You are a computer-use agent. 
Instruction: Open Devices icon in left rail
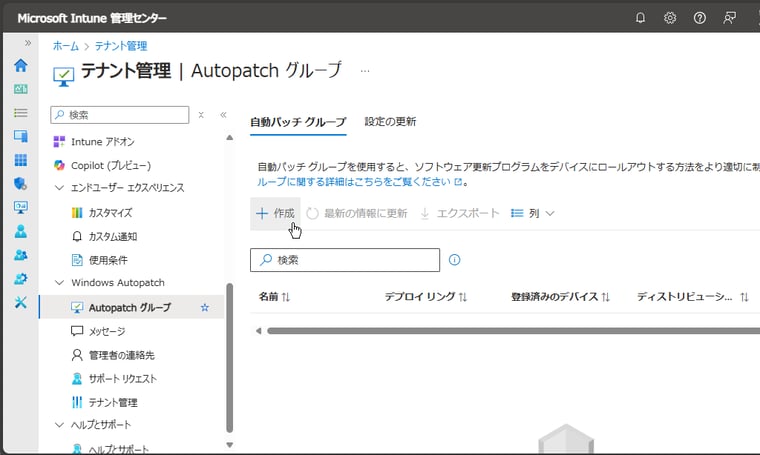click(x=20, y=136)
